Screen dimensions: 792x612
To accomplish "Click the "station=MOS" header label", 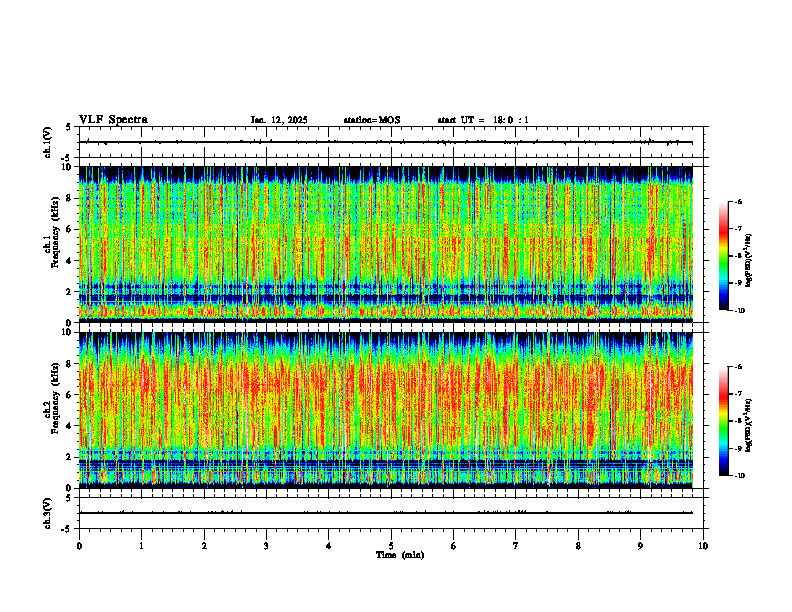I will tap(372, 120).
